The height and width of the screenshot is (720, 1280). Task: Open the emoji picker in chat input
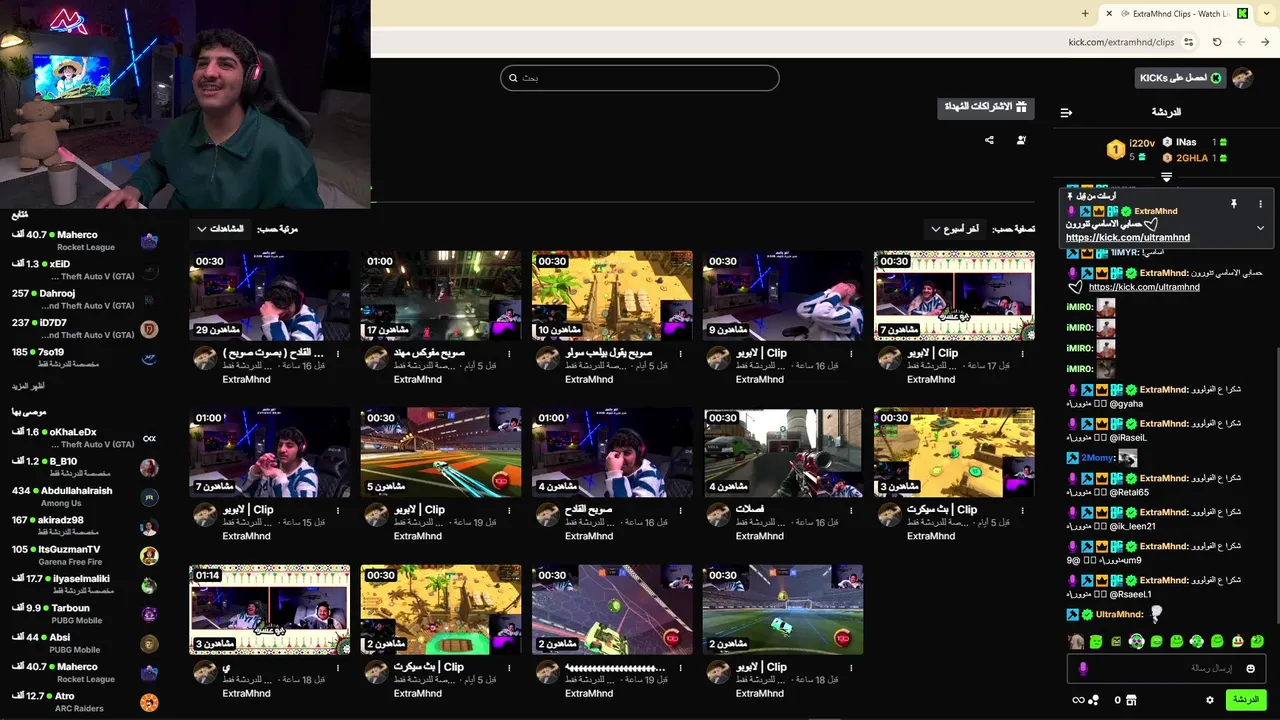click(1250, 668)
